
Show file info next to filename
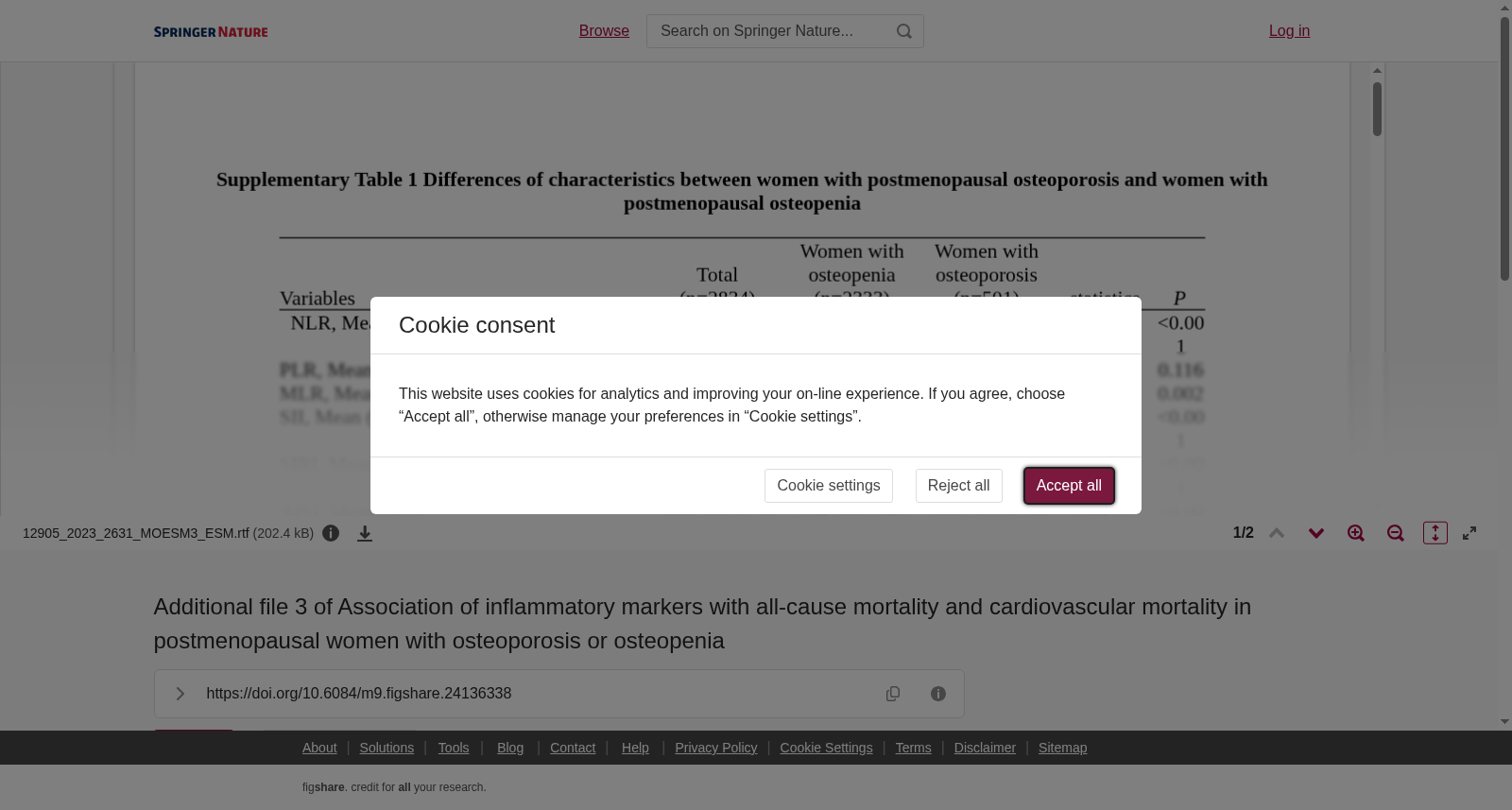click(331, 533)
